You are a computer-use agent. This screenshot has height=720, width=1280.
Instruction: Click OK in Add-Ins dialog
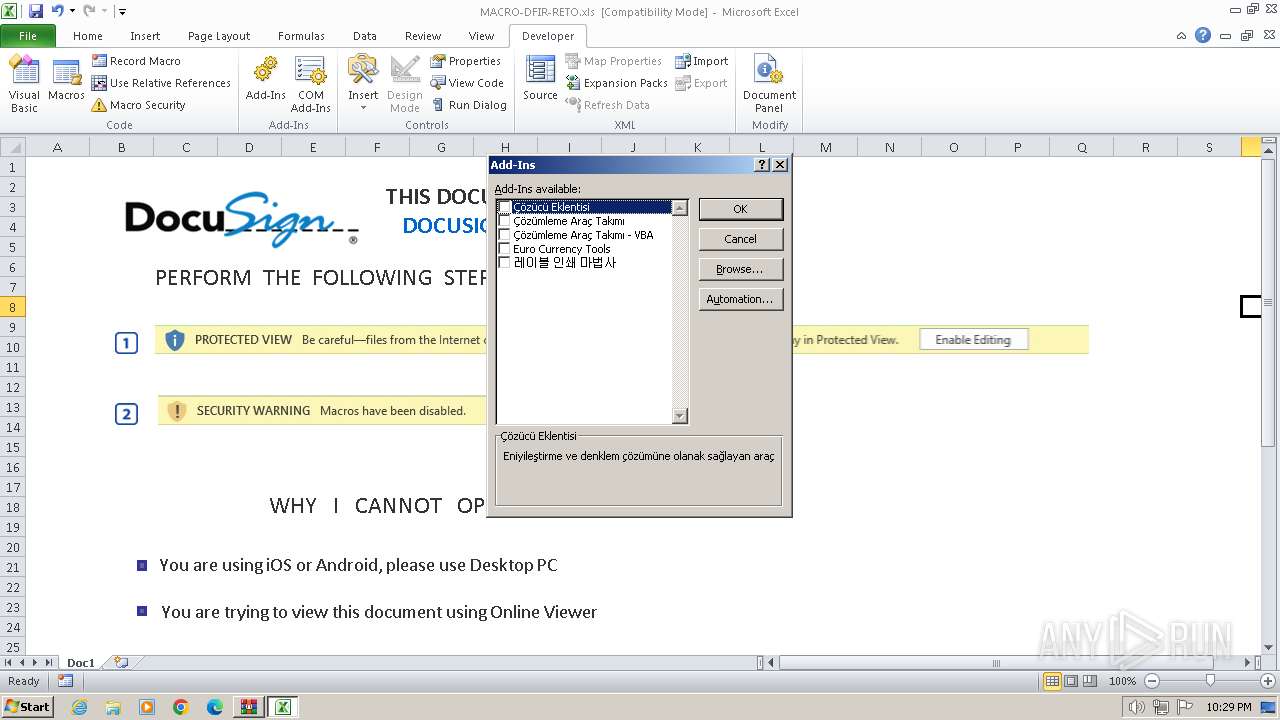pos(740,209)
